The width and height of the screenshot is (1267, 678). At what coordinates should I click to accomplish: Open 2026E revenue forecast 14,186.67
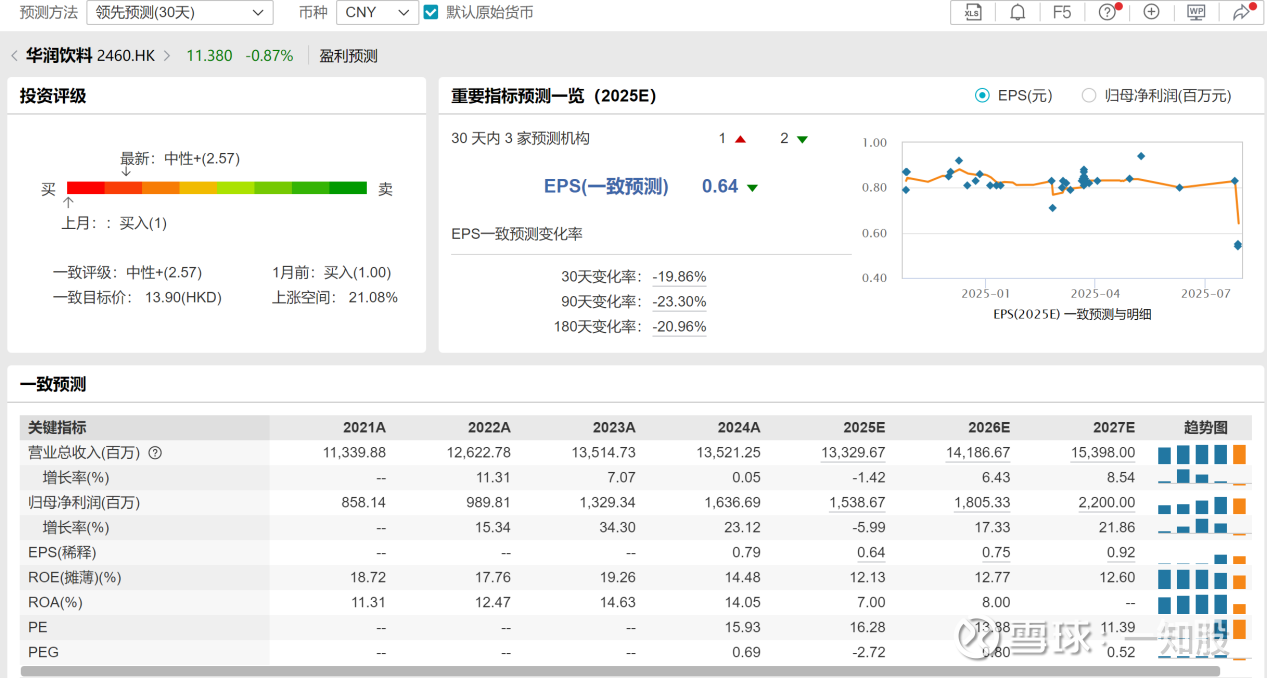click(x=978, y=453)
